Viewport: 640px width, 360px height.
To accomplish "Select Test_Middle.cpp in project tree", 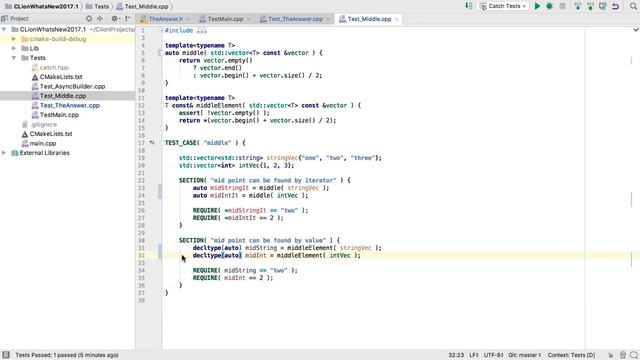I will pos(62,96).
